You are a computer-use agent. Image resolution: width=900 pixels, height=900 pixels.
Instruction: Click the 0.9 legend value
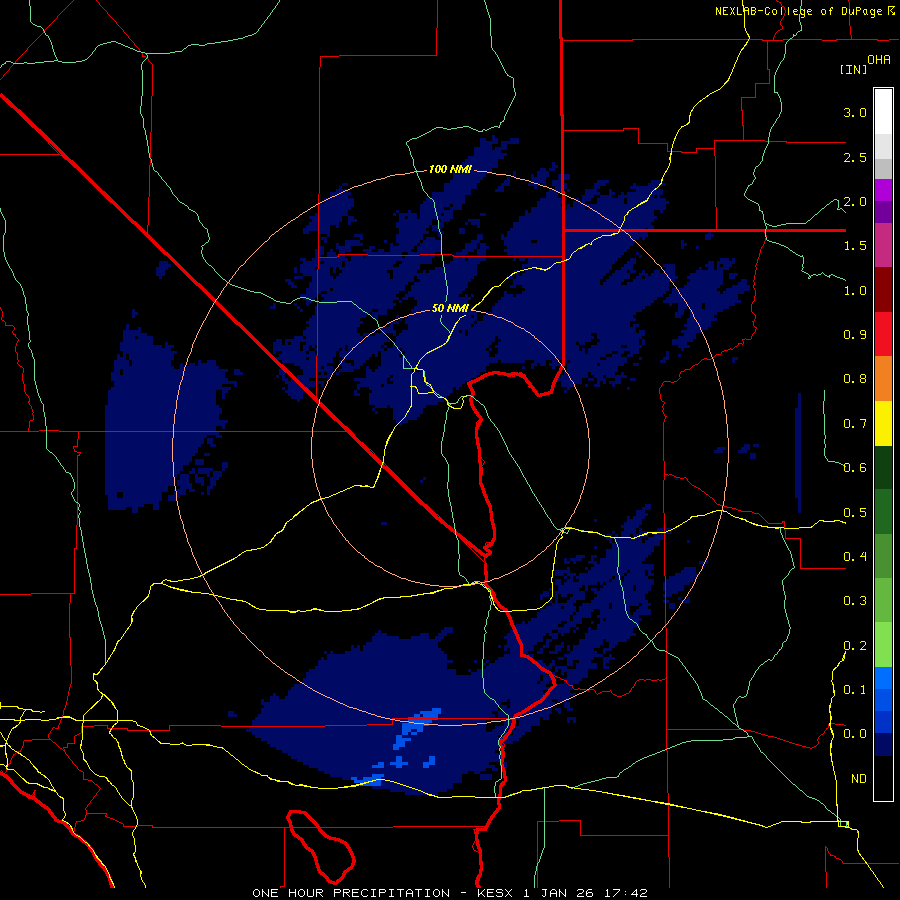(x=855, y=335)
